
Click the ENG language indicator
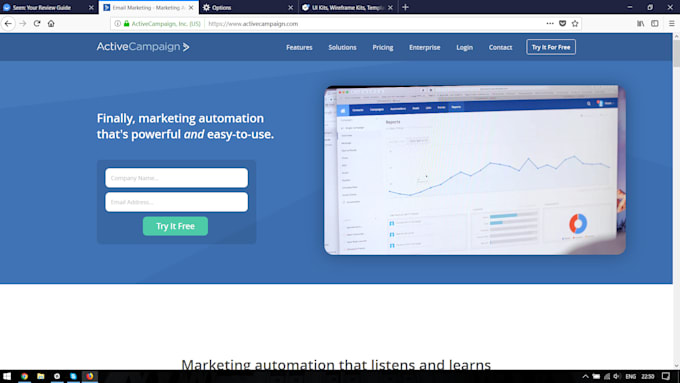(631, 376)
